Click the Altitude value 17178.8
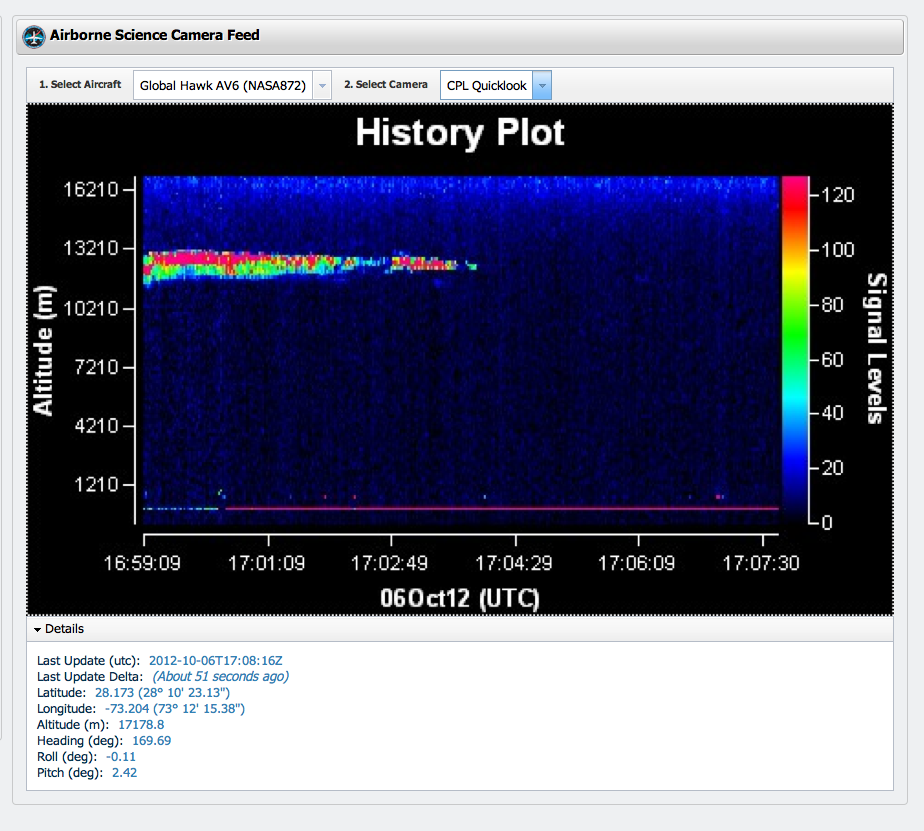The height and width of the screenshot is (831, 924). pyautogui.click(x=141, y=724)
